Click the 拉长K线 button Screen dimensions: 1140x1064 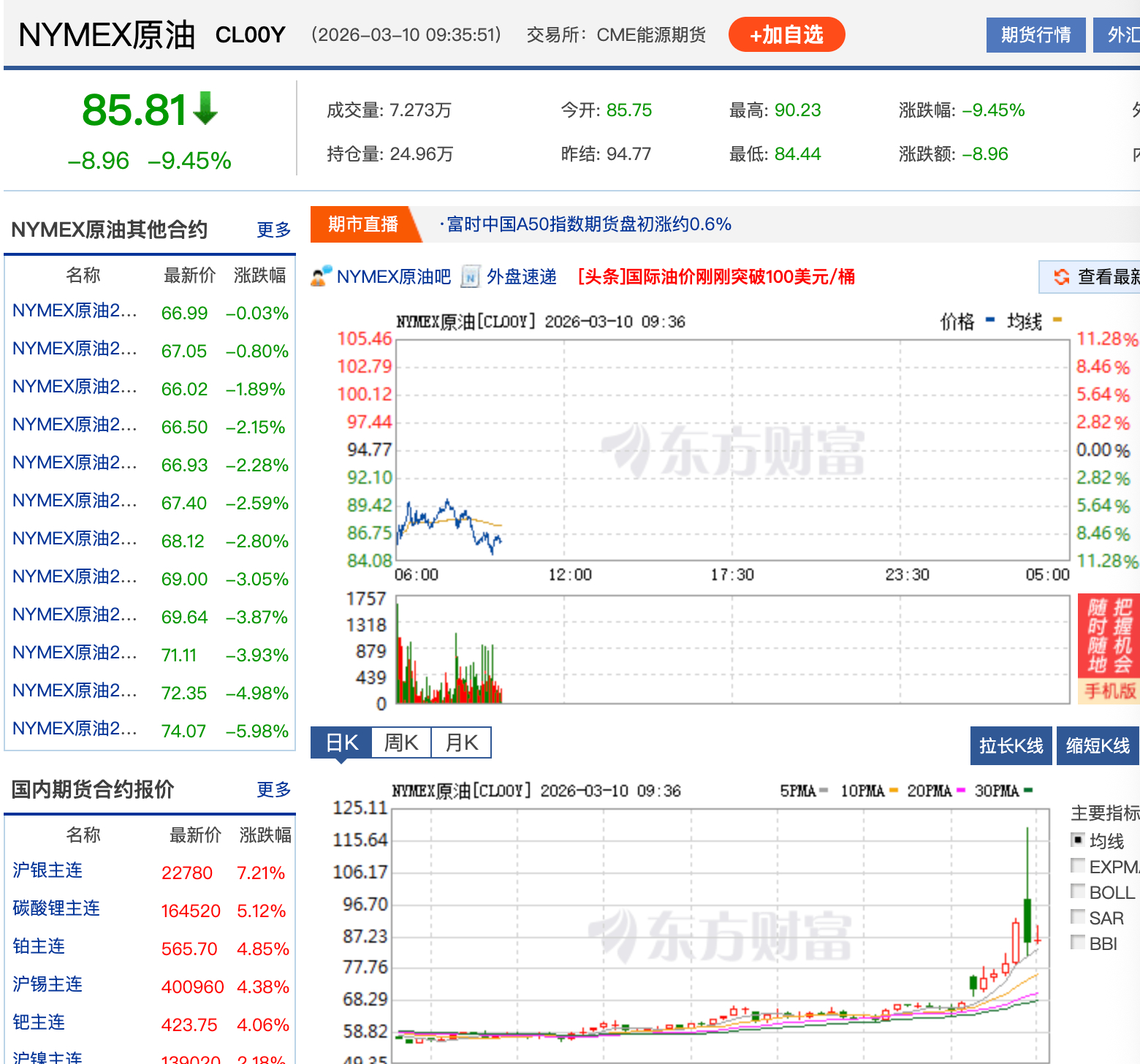[x=1011, y=746]
